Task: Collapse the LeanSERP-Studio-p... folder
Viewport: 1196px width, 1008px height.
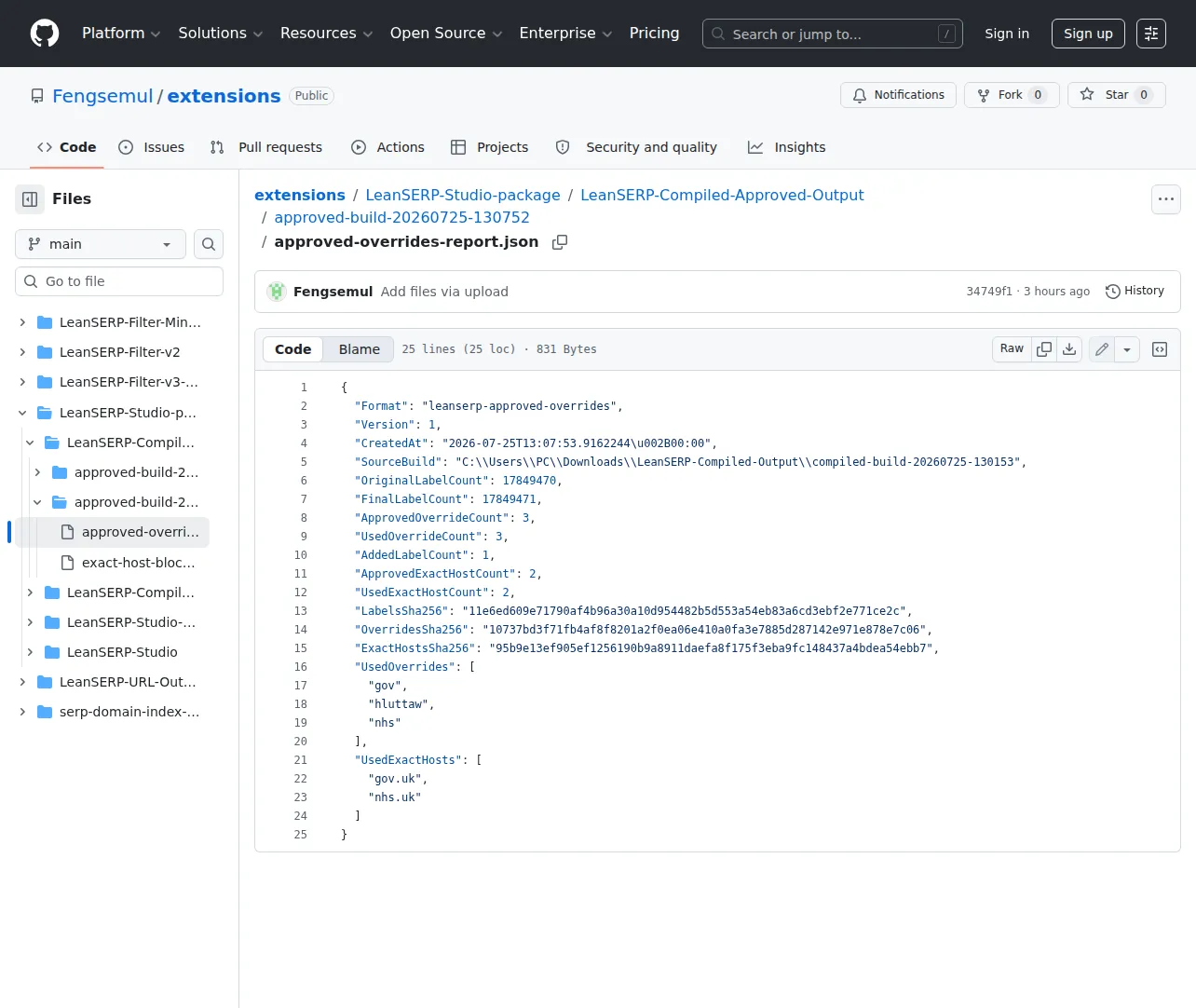Action: [22, 413]
